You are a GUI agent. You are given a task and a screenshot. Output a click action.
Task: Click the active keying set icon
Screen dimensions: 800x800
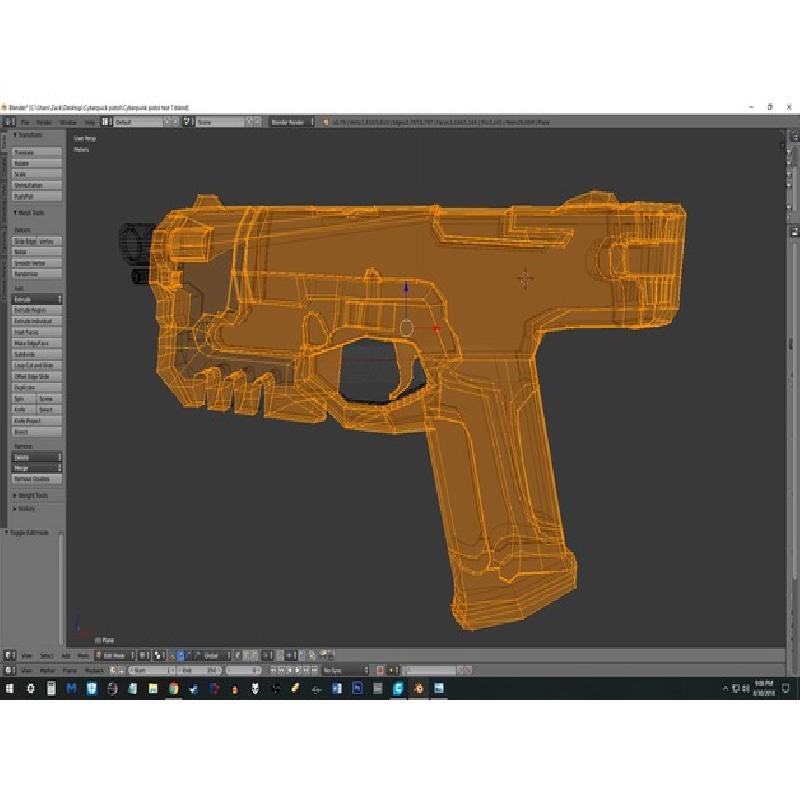pos(392,670)
